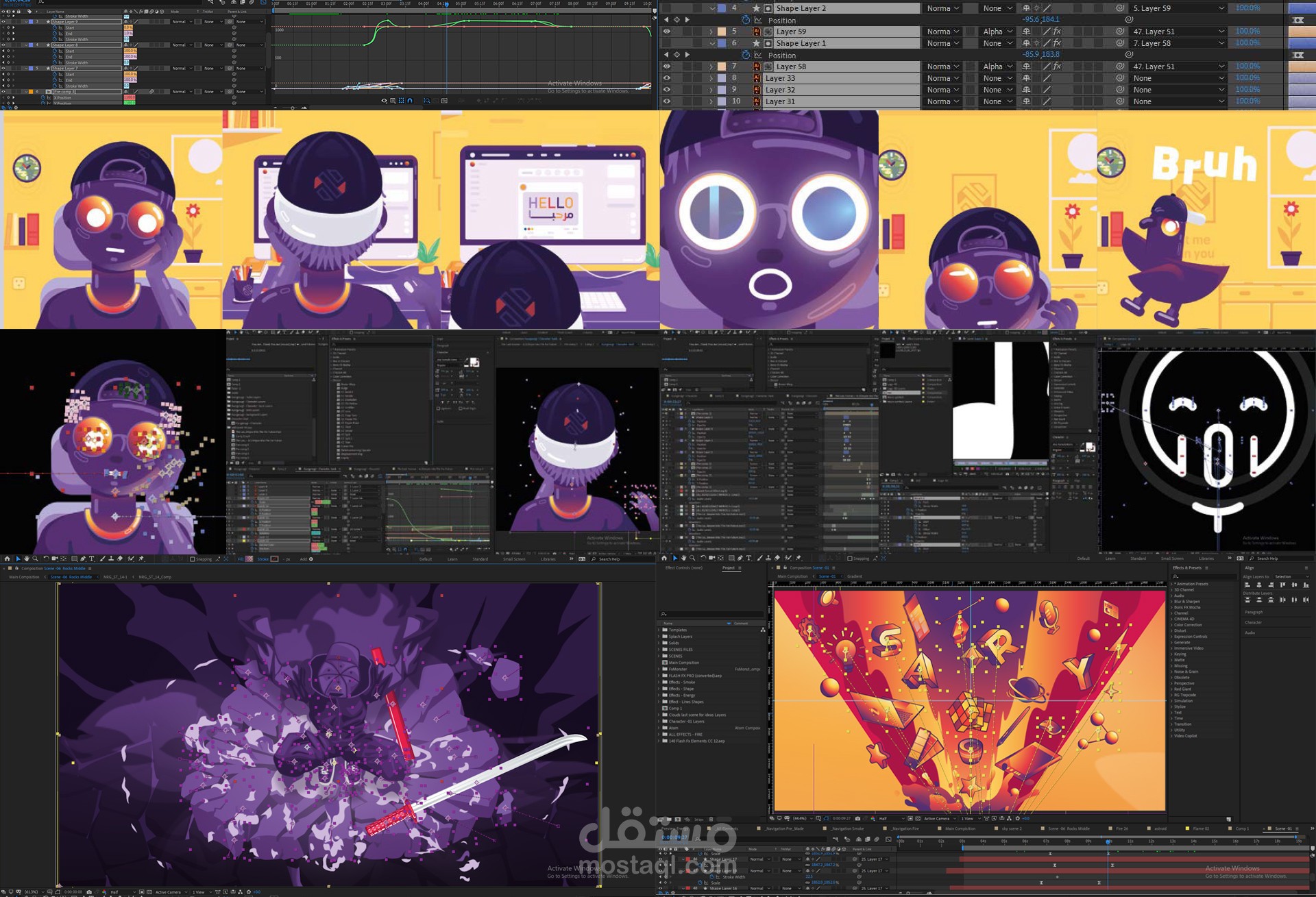Select the SCENES FILES folder in Project panel
This screenshot has height=897, width=1316.
click(681, 650)
